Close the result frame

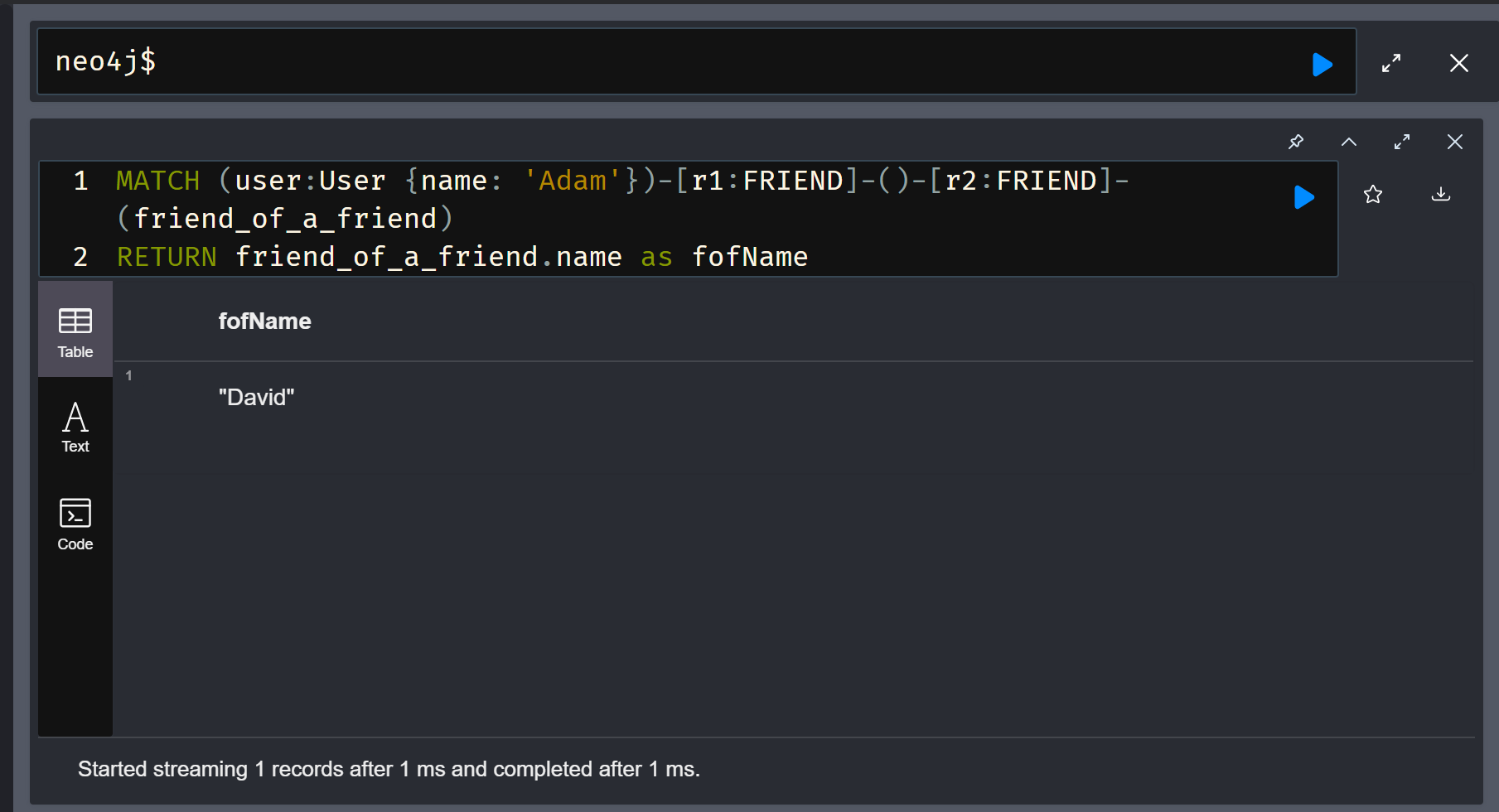[x=1455, y=142]
